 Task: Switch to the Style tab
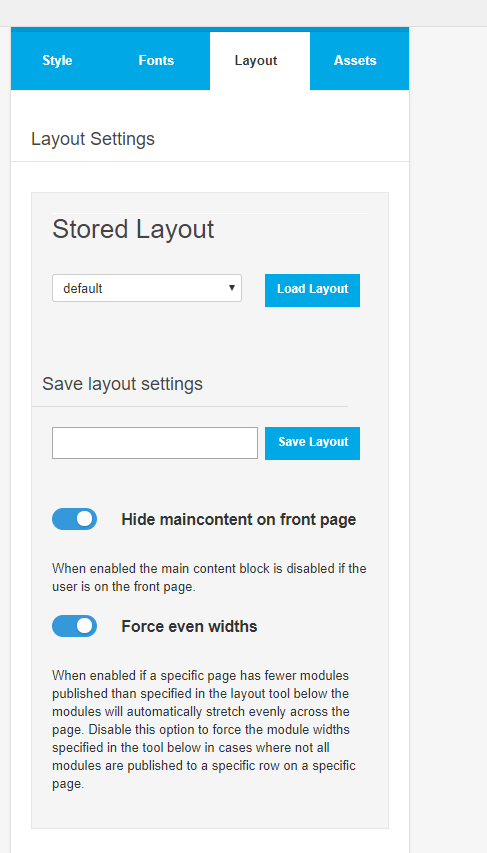click(x=57, y=60)
